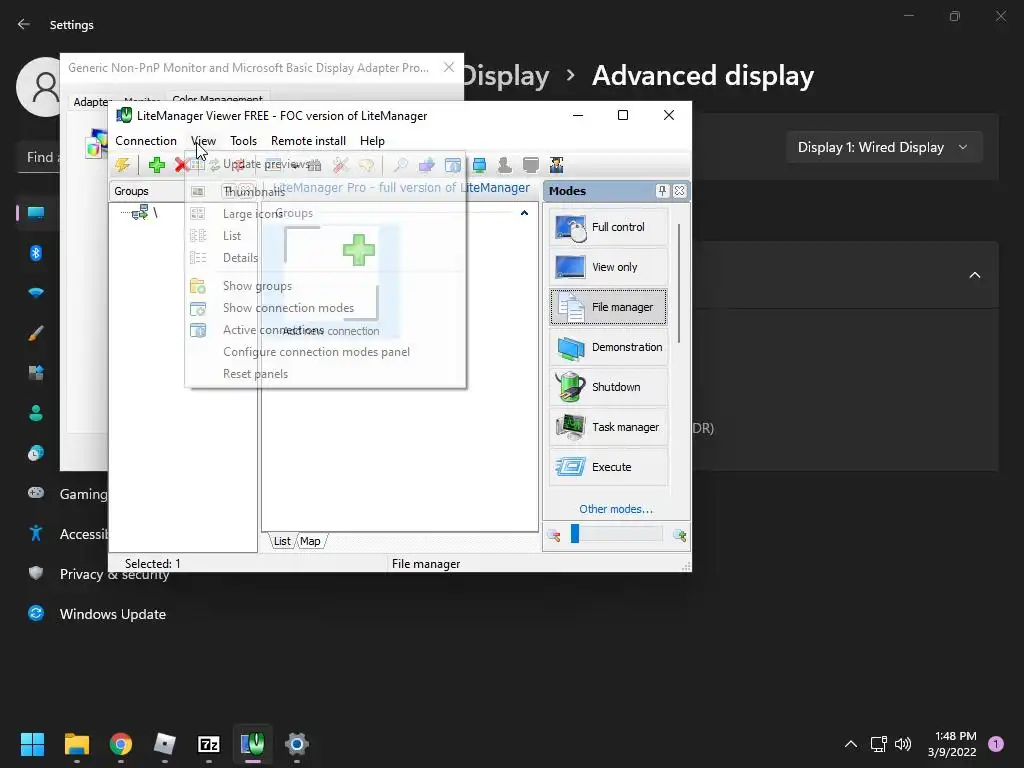Click Display breadcrumb in Settings

506,76
